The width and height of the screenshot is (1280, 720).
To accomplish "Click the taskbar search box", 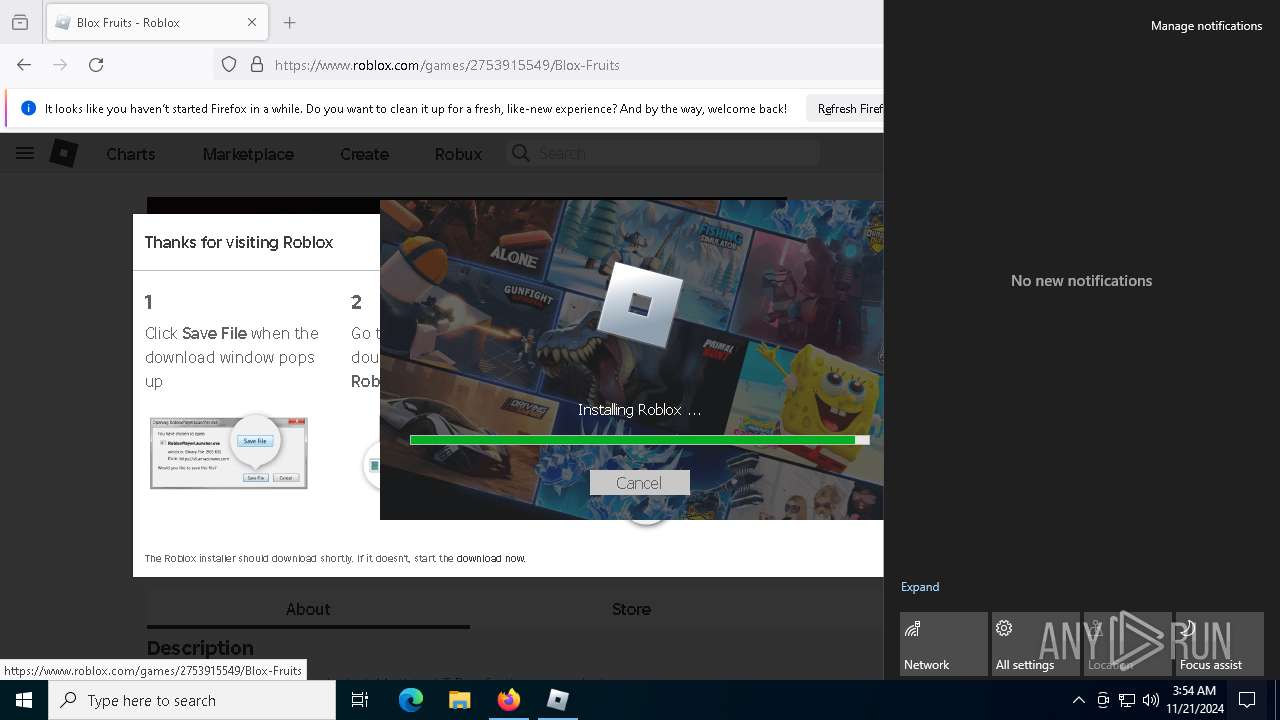I will point(192,700).
